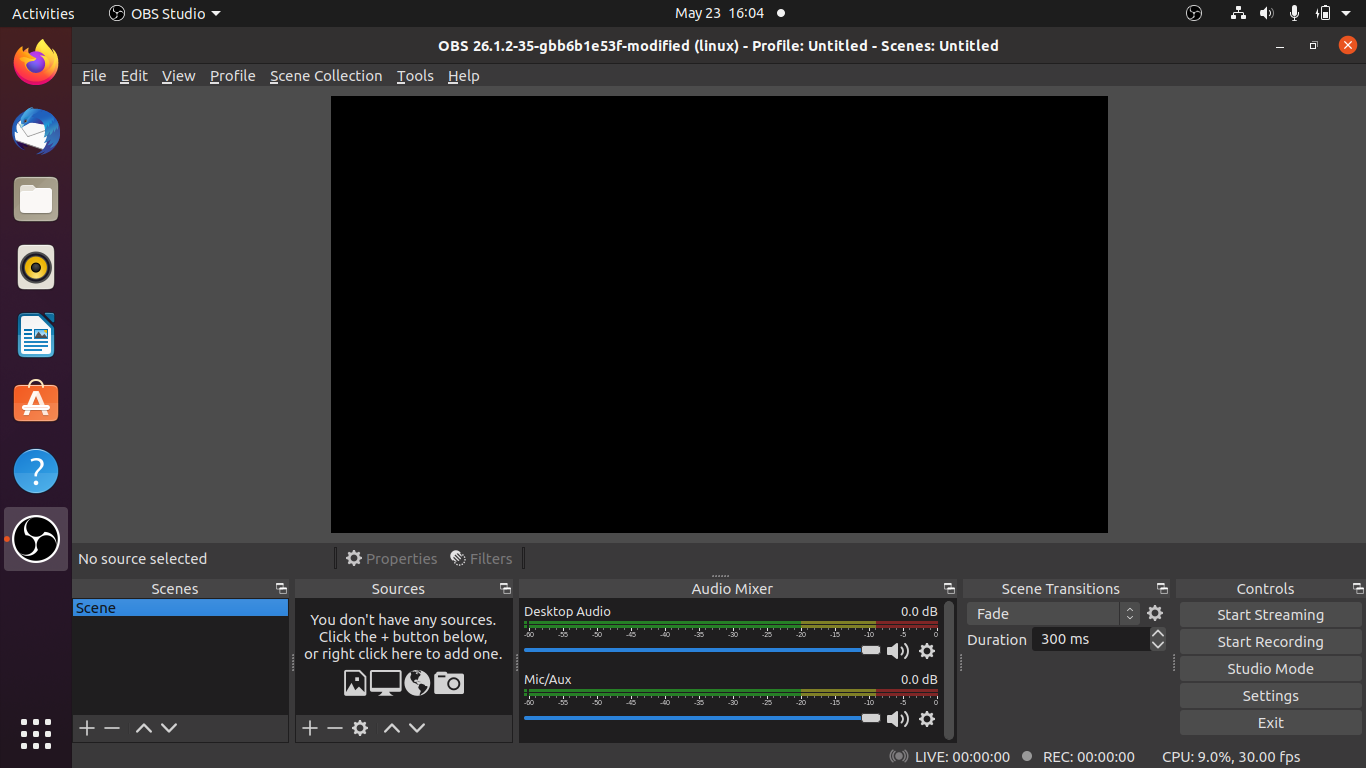Expand the OBS Studio application menu

pyautogui.click(x=164, y=13)
